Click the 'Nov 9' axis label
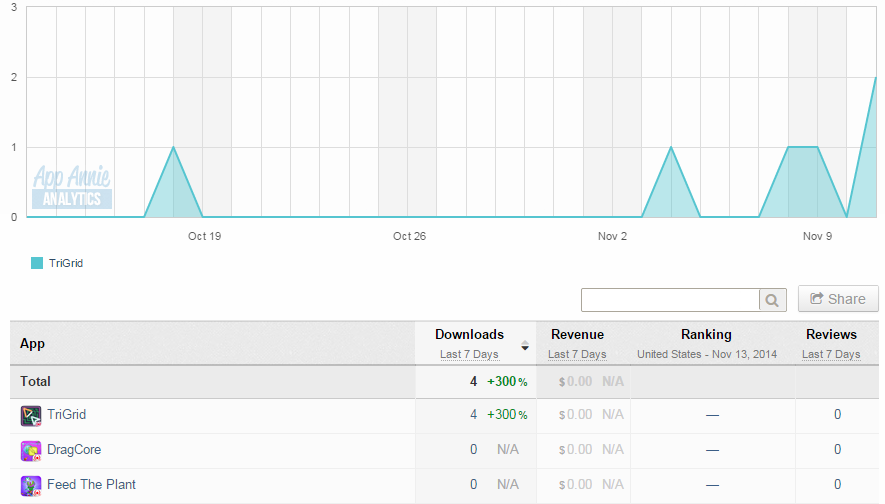This screenshot has width=885, height=504. (817, 236)
